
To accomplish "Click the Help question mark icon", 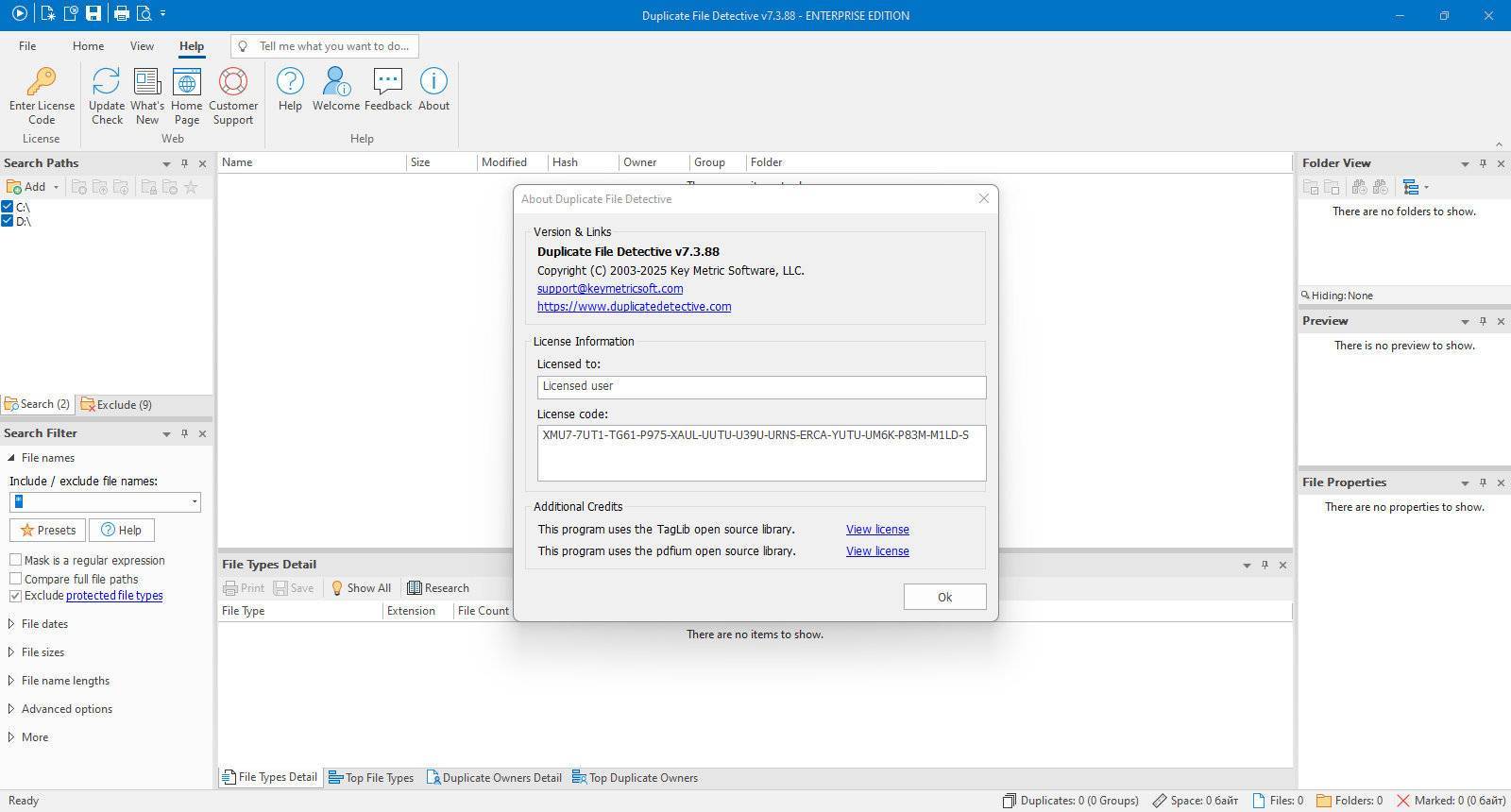I will pos(290,90).
